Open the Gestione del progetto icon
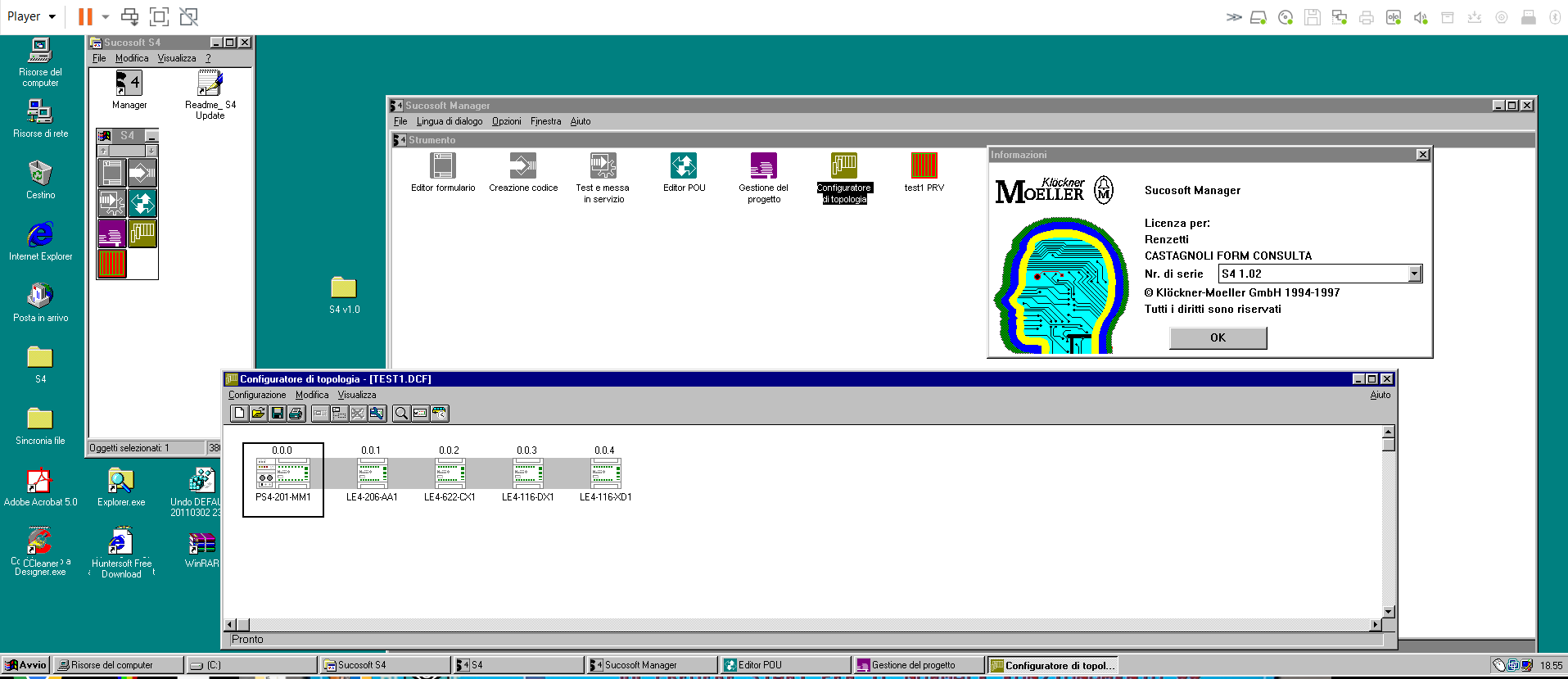 (x=763, y=166)
